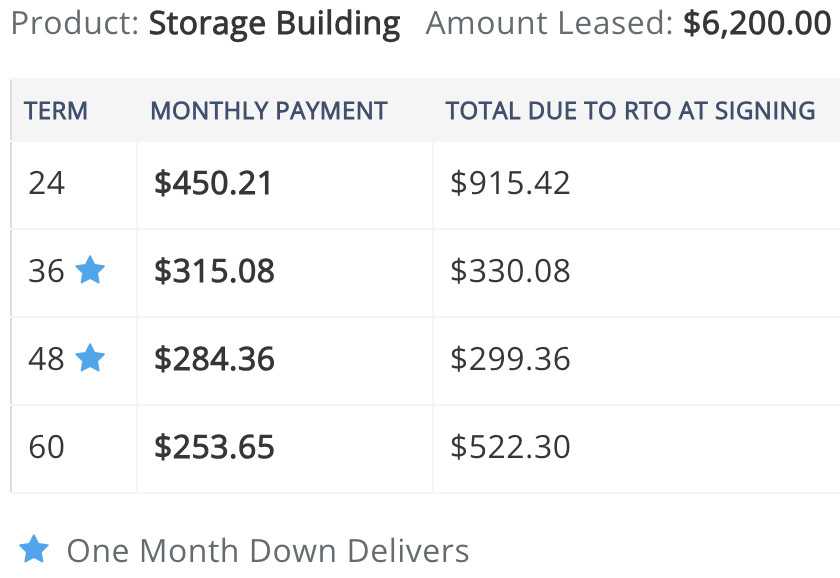Click the TERM column header

click(56, 111)
